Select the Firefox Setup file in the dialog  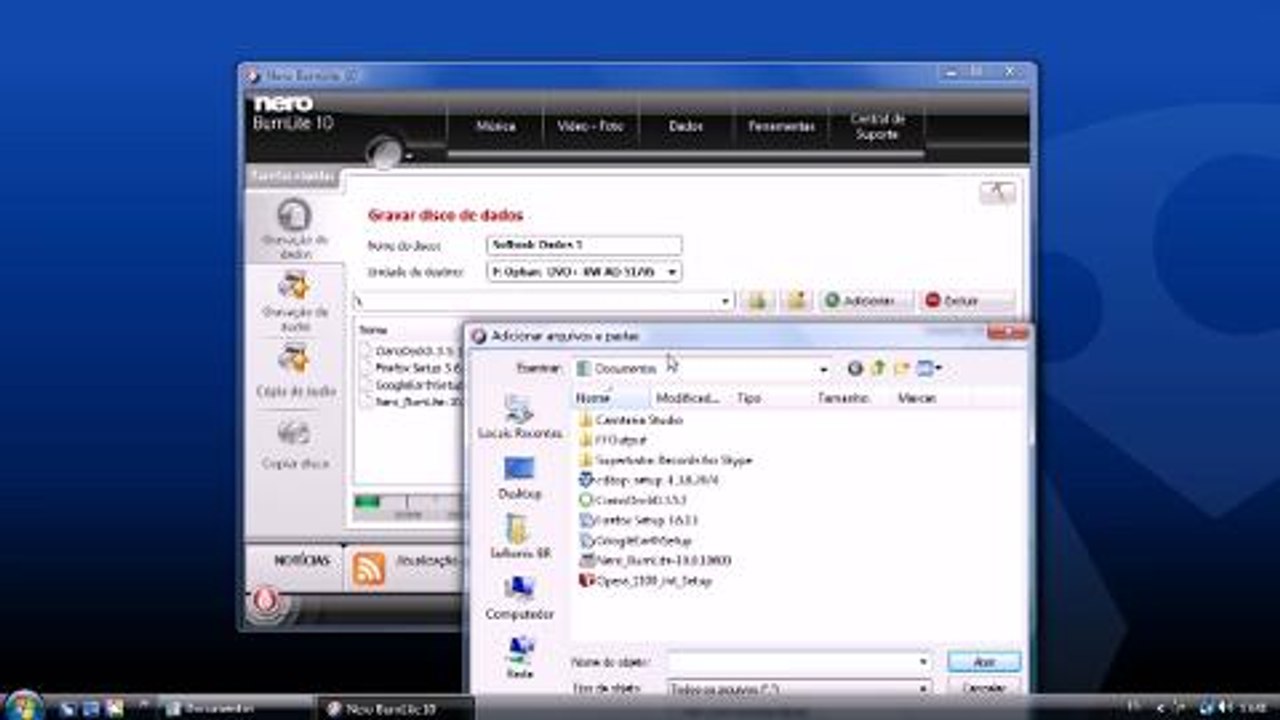click(638, 520)
